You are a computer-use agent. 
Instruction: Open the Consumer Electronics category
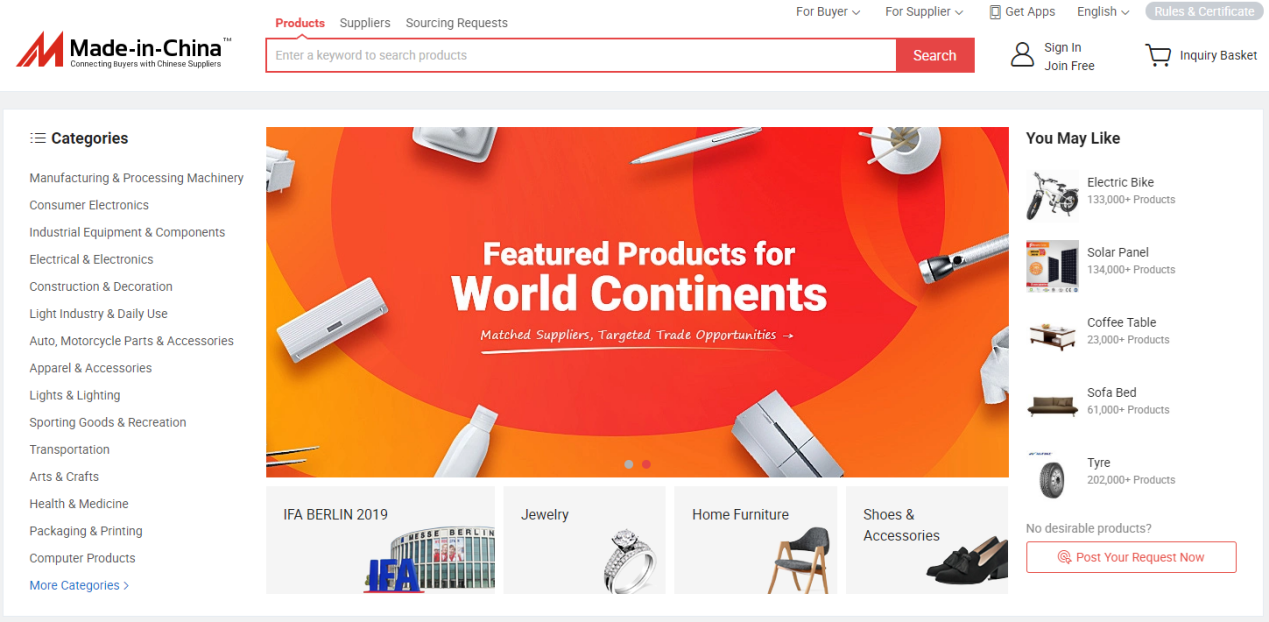89,205
